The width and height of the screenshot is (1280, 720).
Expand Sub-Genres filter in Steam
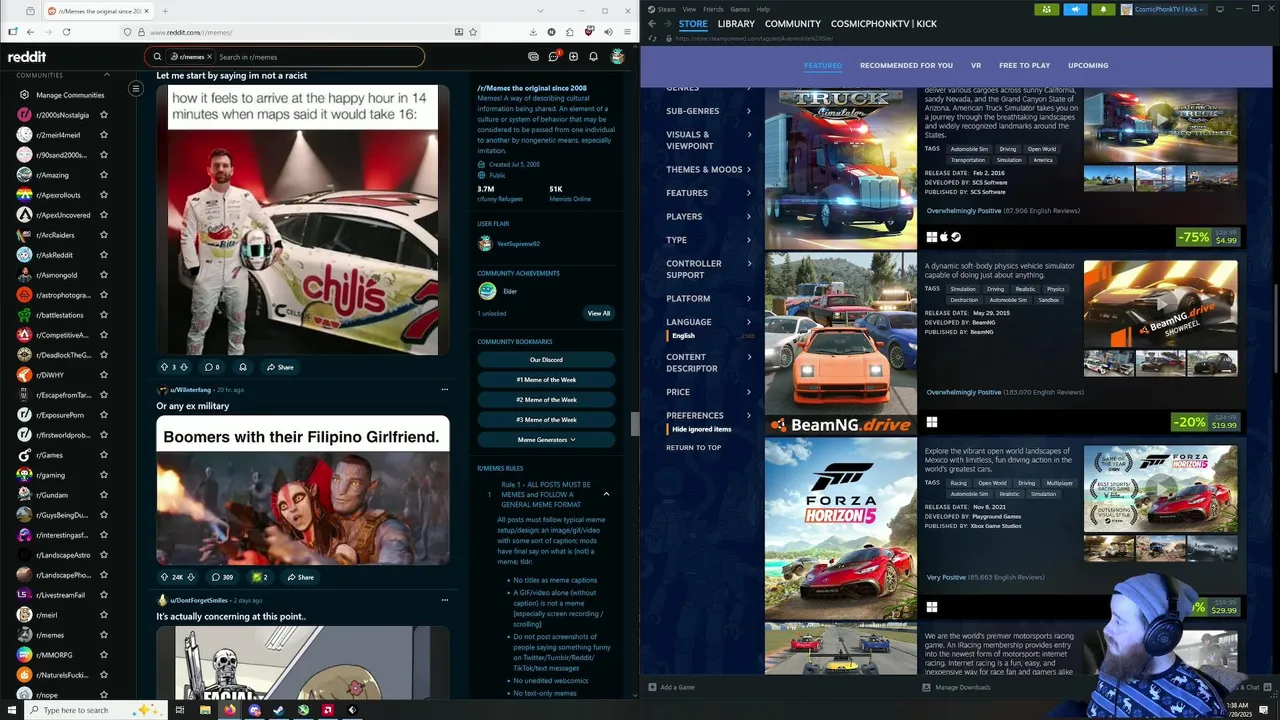(x=708, y=111)
